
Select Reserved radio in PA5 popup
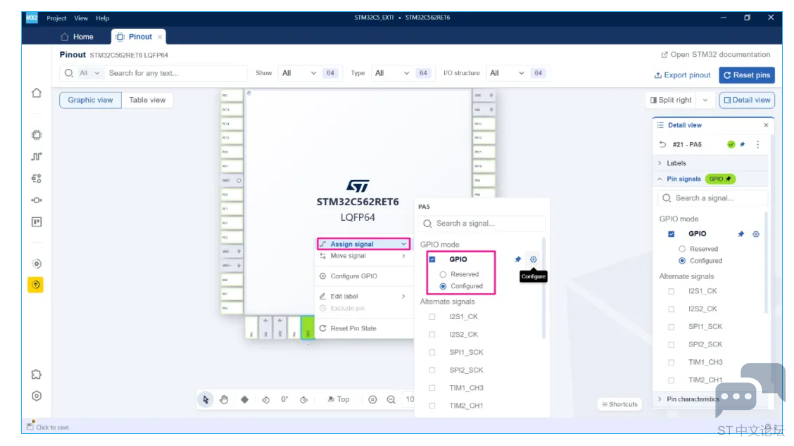(x=443, y=274)
